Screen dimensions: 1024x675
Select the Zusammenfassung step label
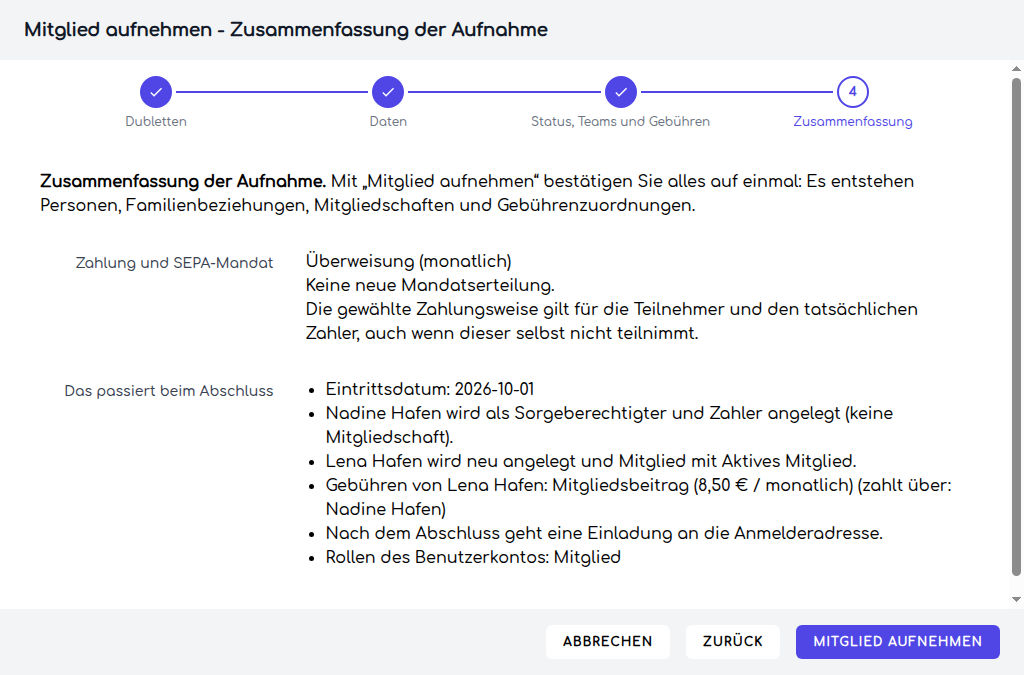[x=852, y=121]
